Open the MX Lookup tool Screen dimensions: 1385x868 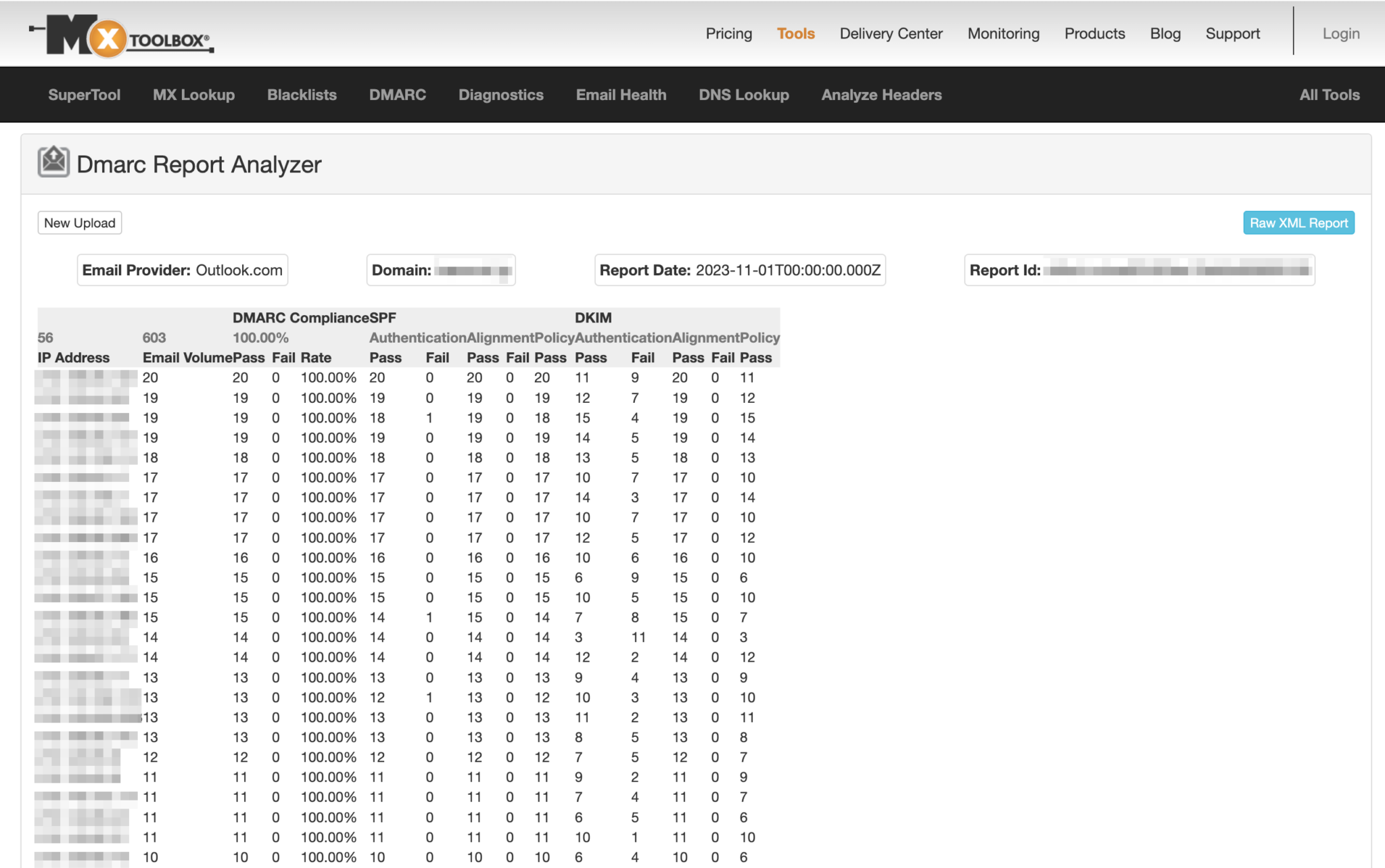point(193,95)
